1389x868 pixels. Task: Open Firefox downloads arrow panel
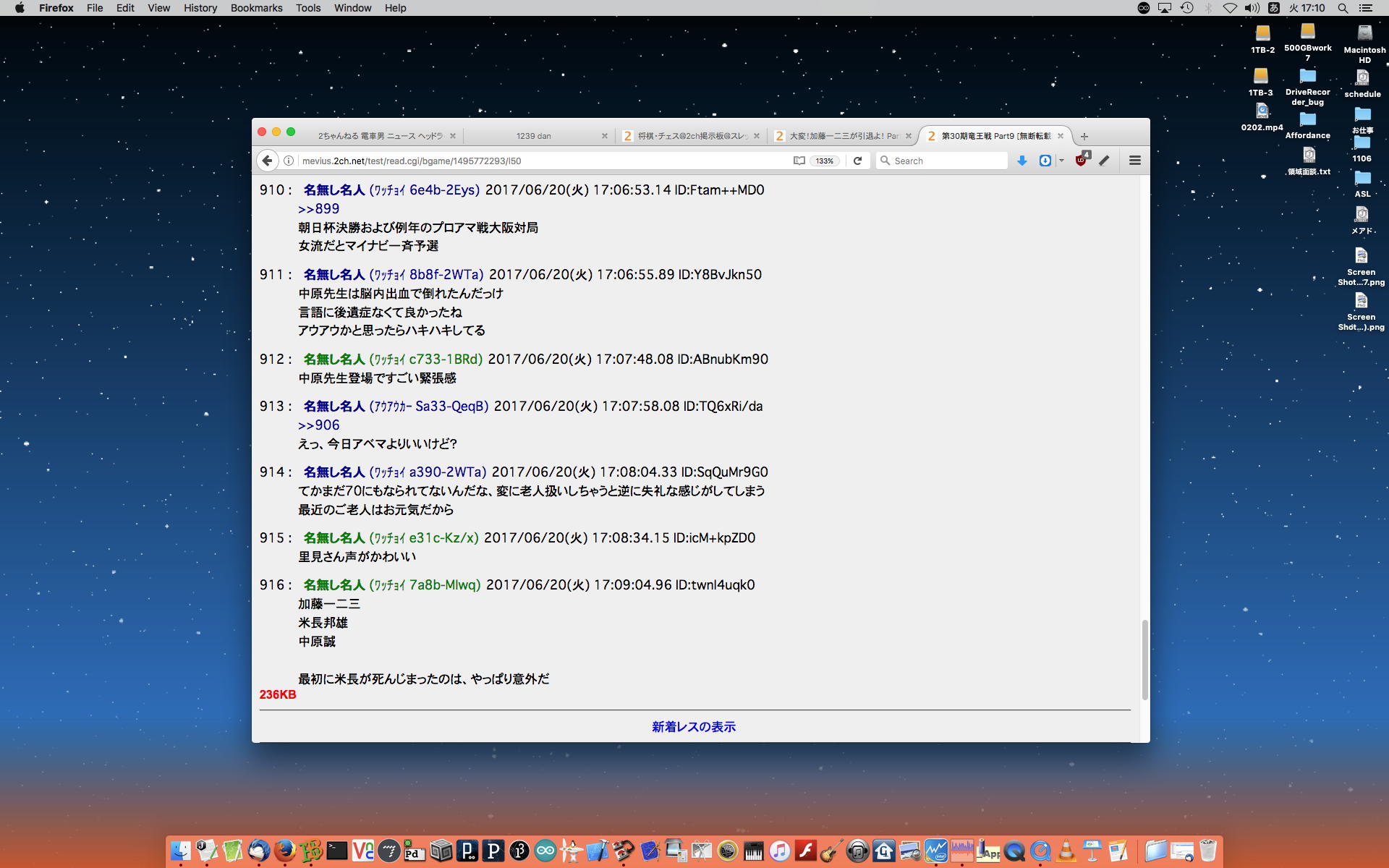pos(1022,161)
